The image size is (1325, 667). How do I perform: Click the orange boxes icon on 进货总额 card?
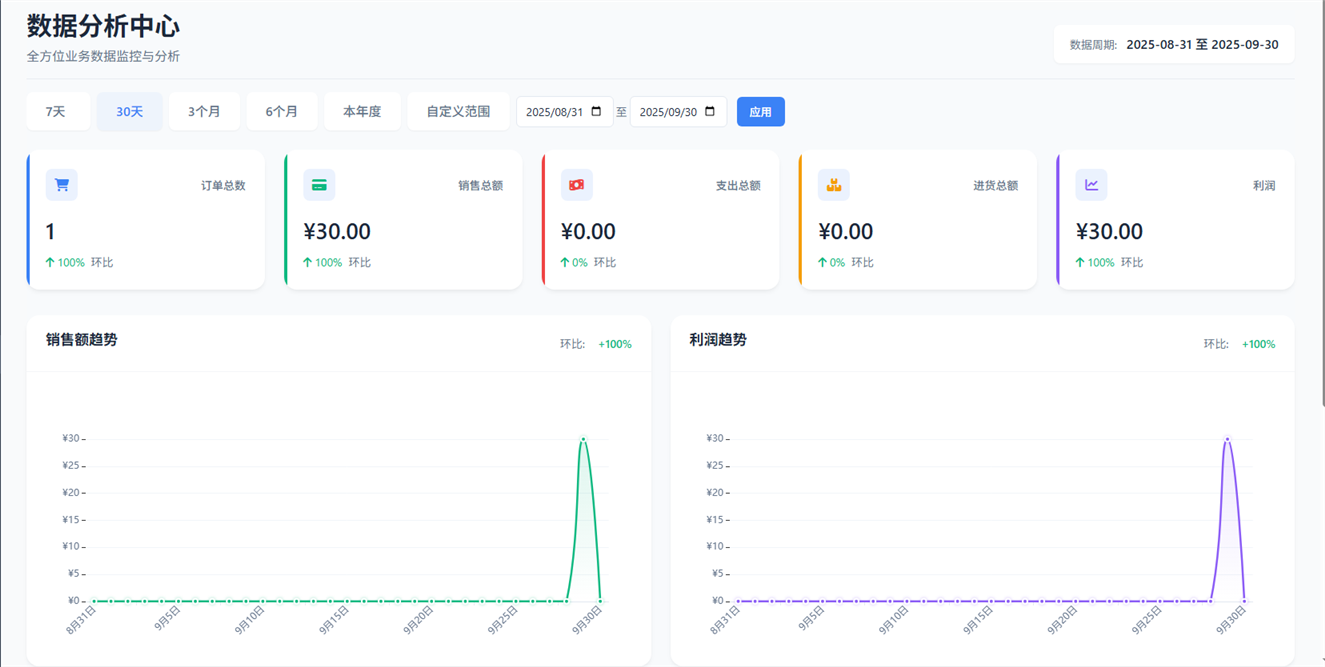pos(833,185)
